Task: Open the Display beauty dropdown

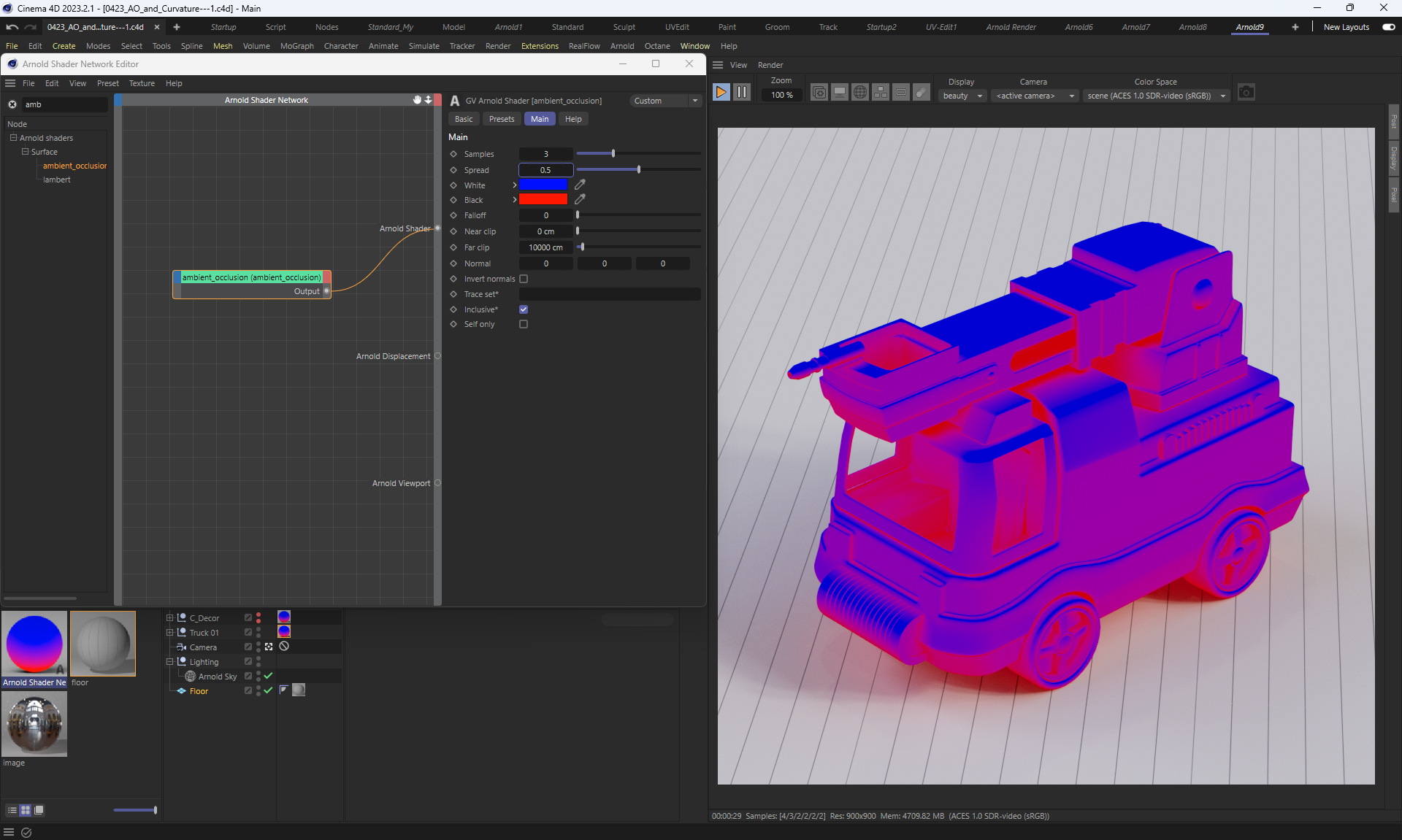Action: (x=962, y=96)
